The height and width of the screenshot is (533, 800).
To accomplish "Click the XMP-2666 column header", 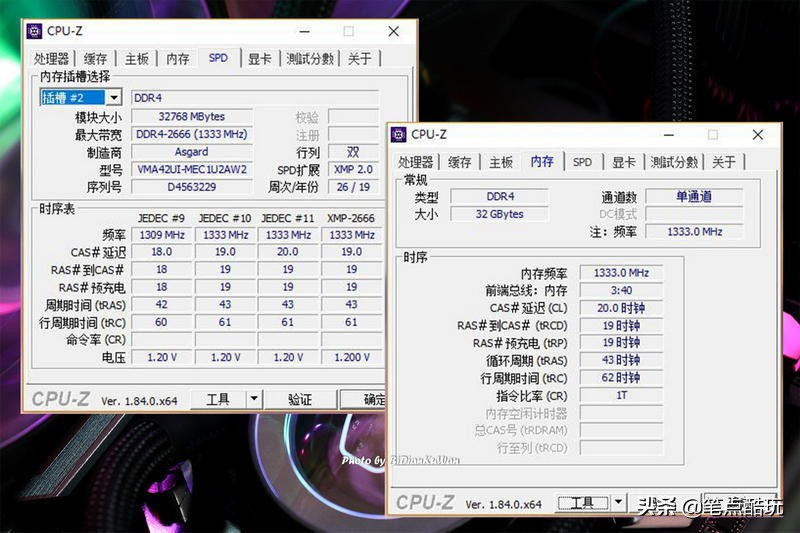I will (351, 218).
